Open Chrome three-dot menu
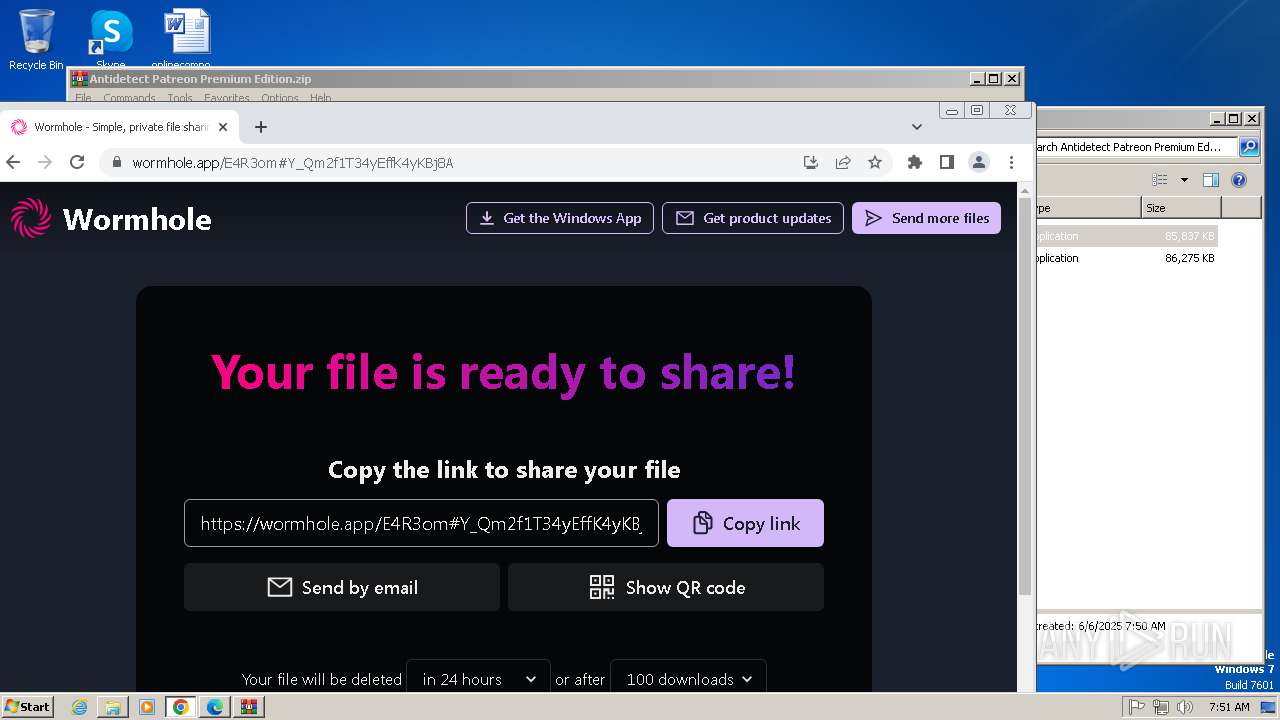Viewport: 1280px width, 720px height. point(1011,162)
